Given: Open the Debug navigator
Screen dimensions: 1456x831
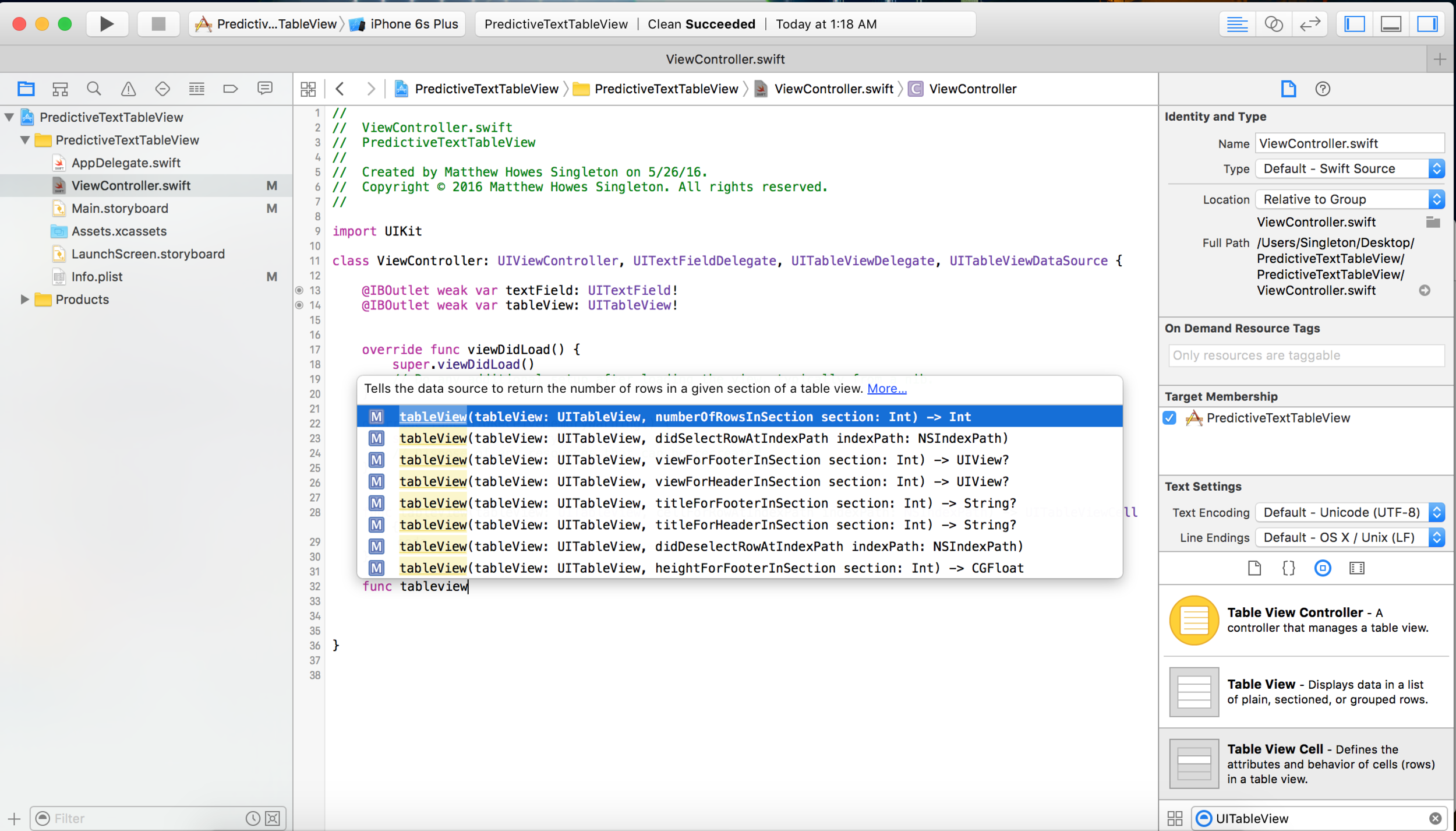Looking at the screenshot, I should tap(196, 89).
